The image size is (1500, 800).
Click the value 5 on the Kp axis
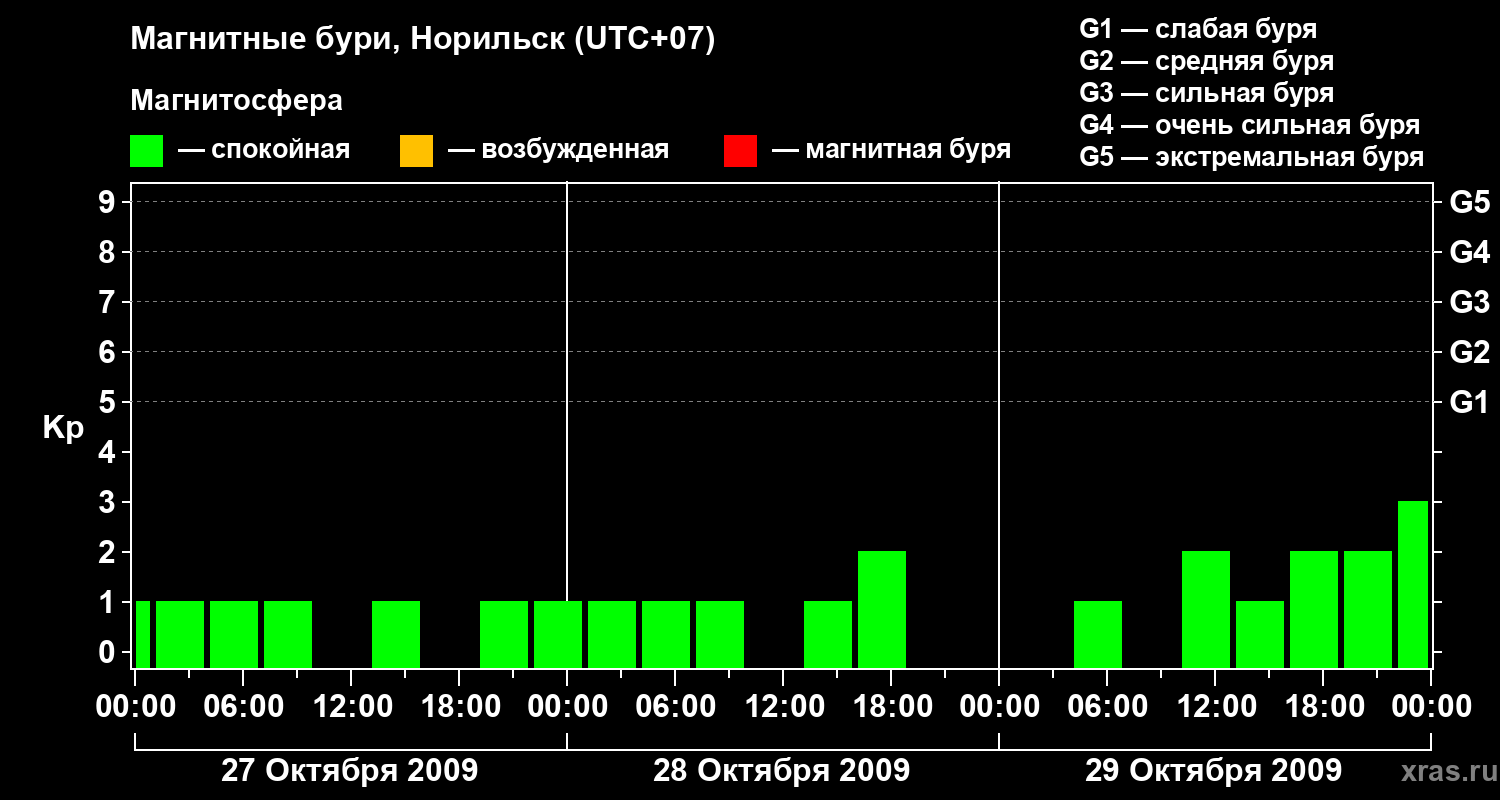[x=109, y=402]
